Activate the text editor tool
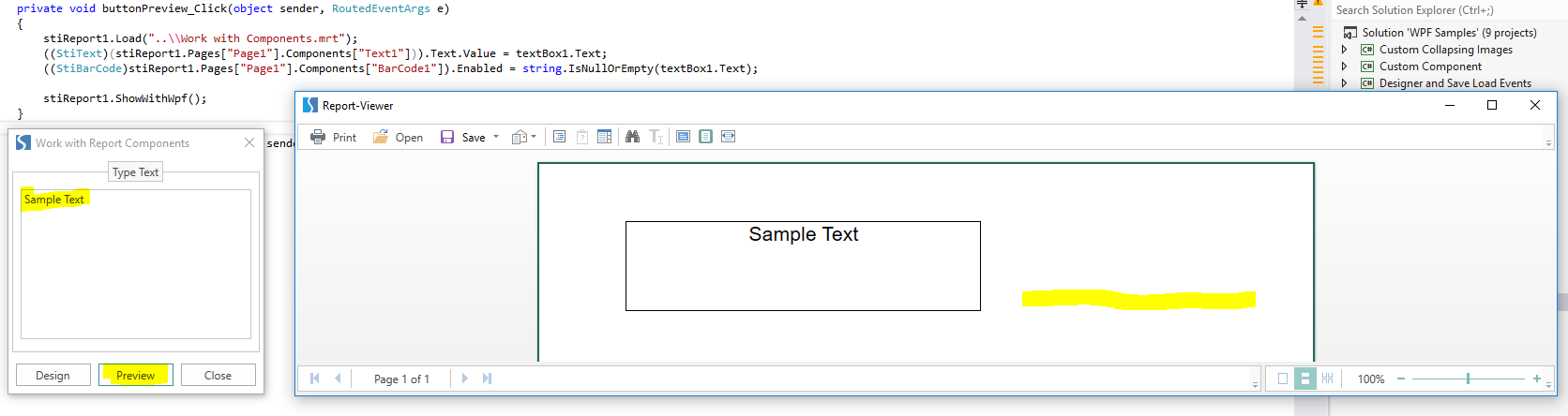Image resolution: width=1568 pixels, height=416 pixels. pyautogui.click(x=656, y=137)
